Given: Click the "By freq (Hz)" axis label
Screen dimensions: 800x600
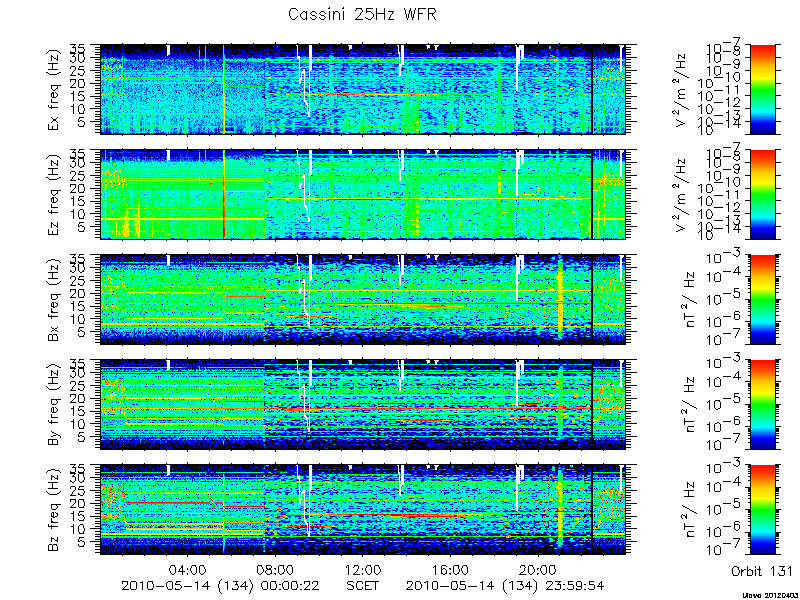Looking at the screenshot, I should click(55, 405).
